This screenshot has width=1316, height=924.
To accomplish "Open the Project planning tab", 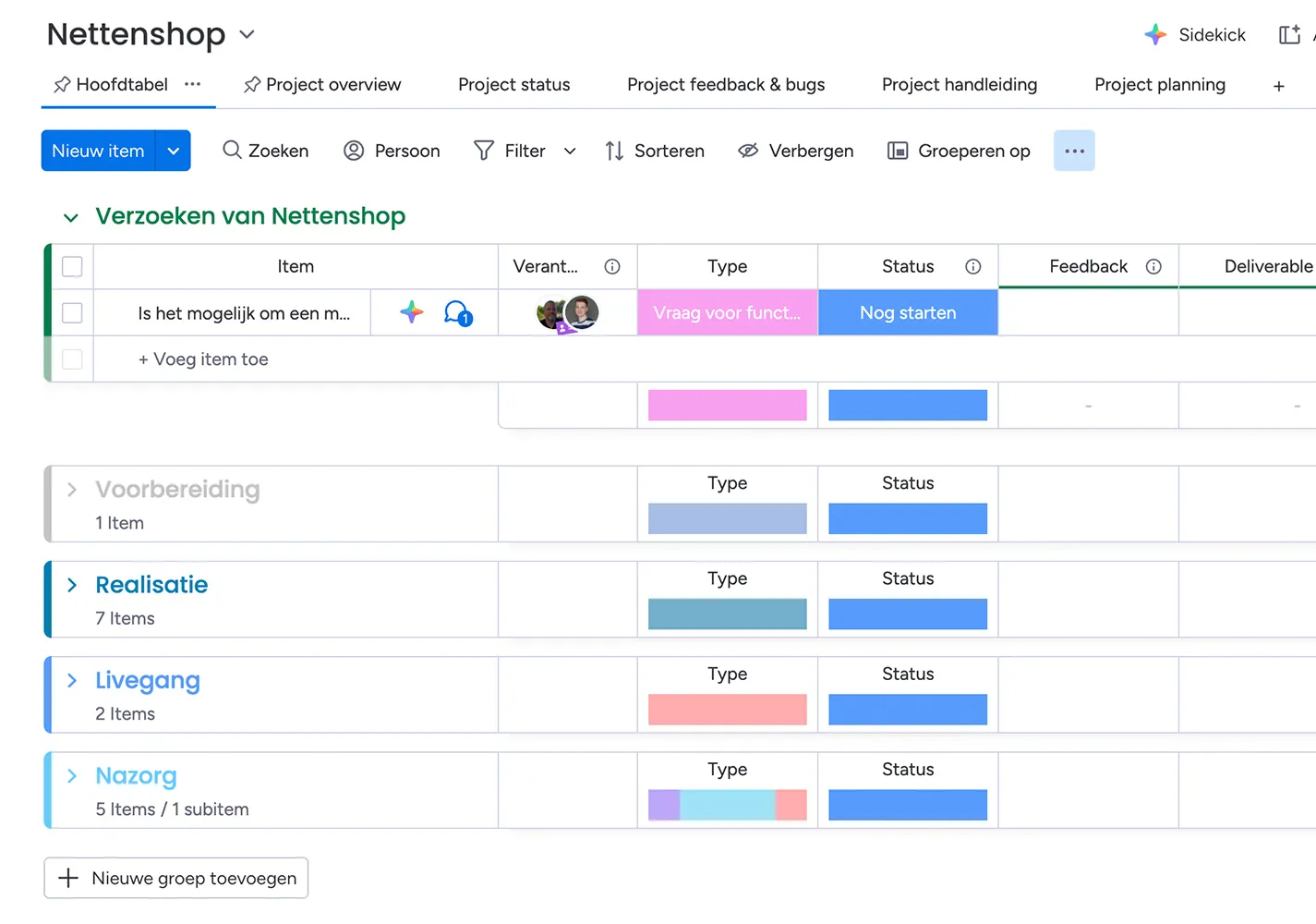I will (1159, 85).
